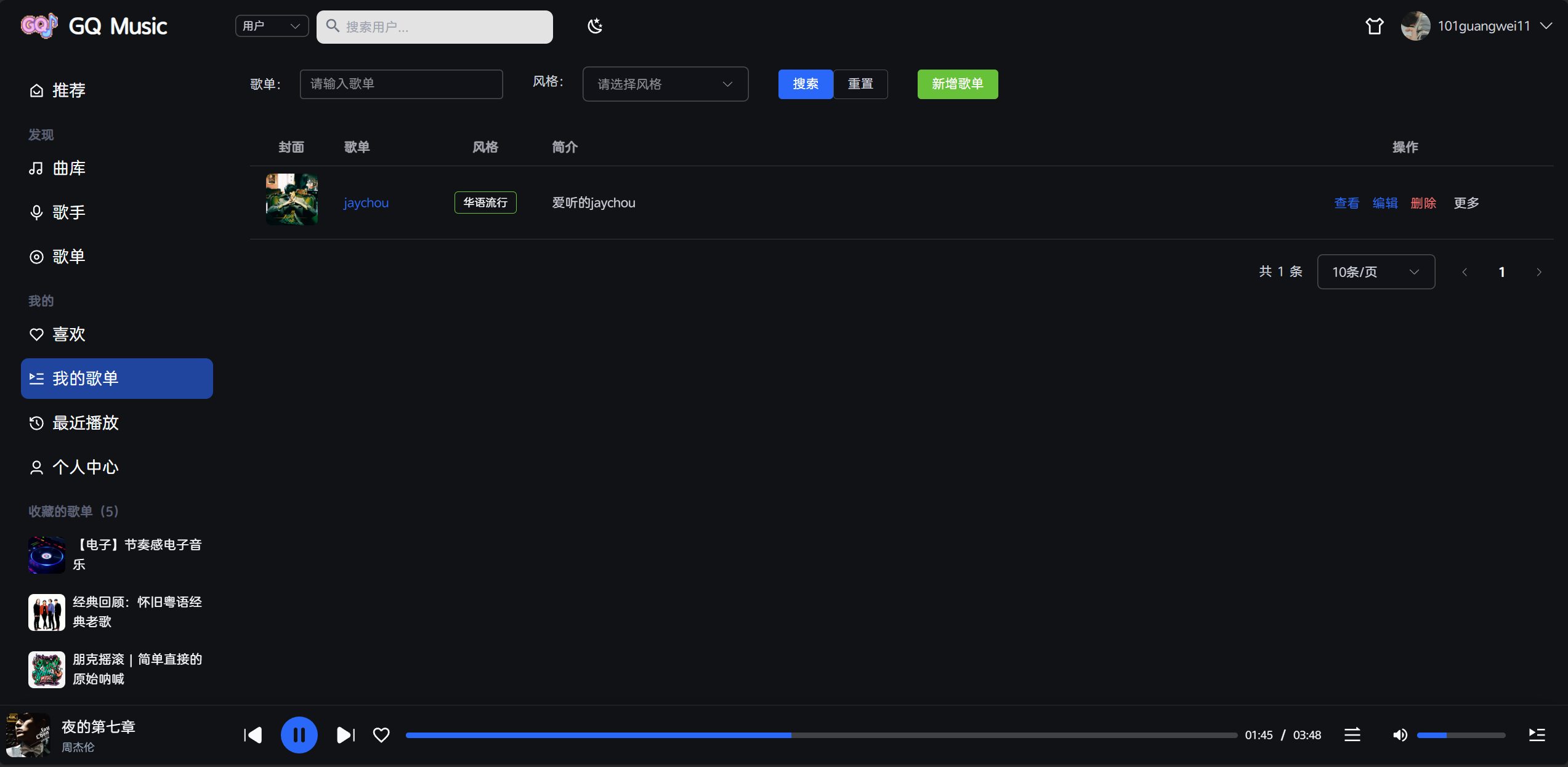Click 删除 for jaychou playlist
The image size is (1568, 767).
(1423, 203)
